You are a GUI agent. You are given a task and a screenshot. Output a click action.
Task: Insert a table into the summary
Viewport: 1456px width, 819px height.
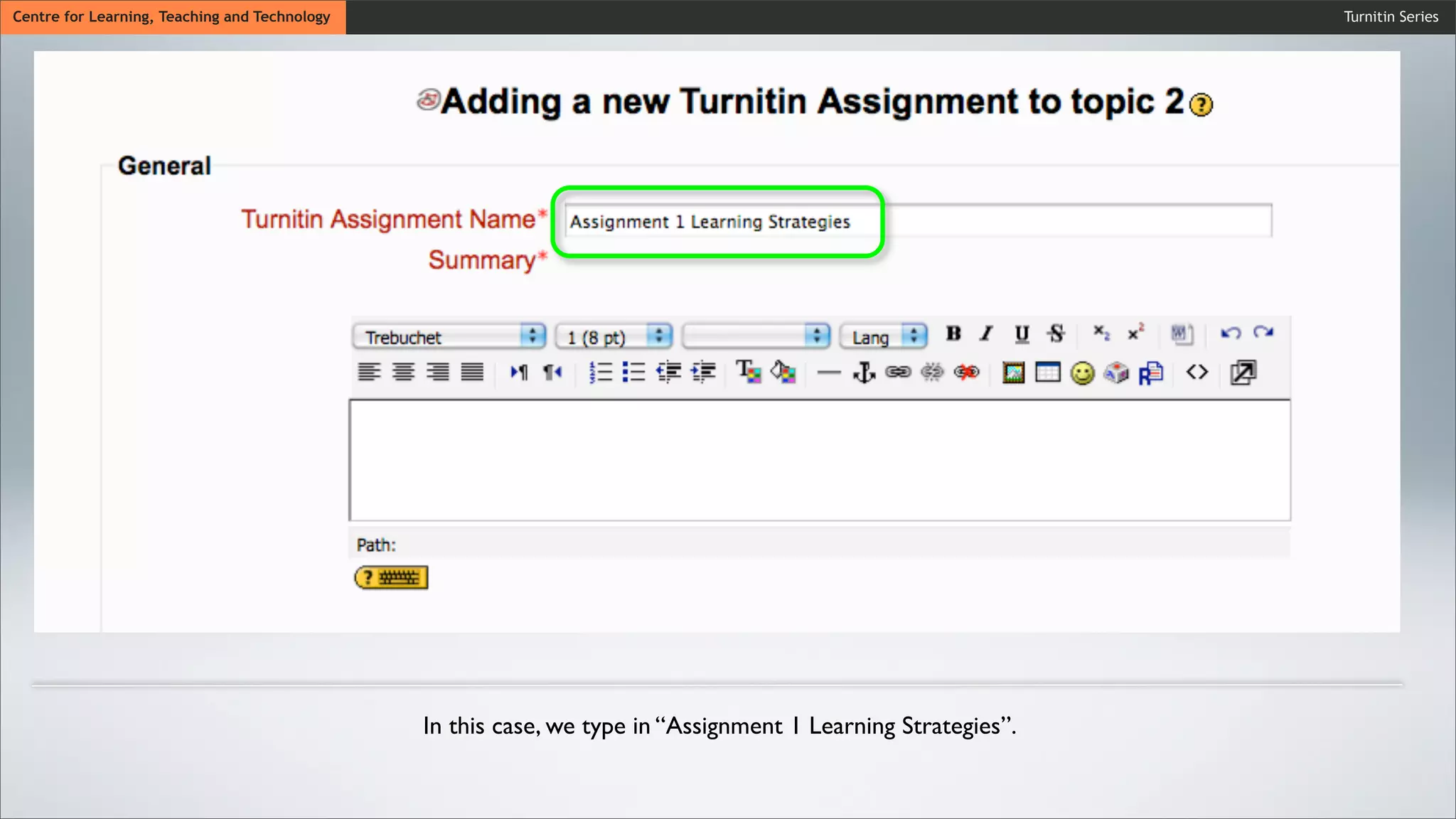1047,373
